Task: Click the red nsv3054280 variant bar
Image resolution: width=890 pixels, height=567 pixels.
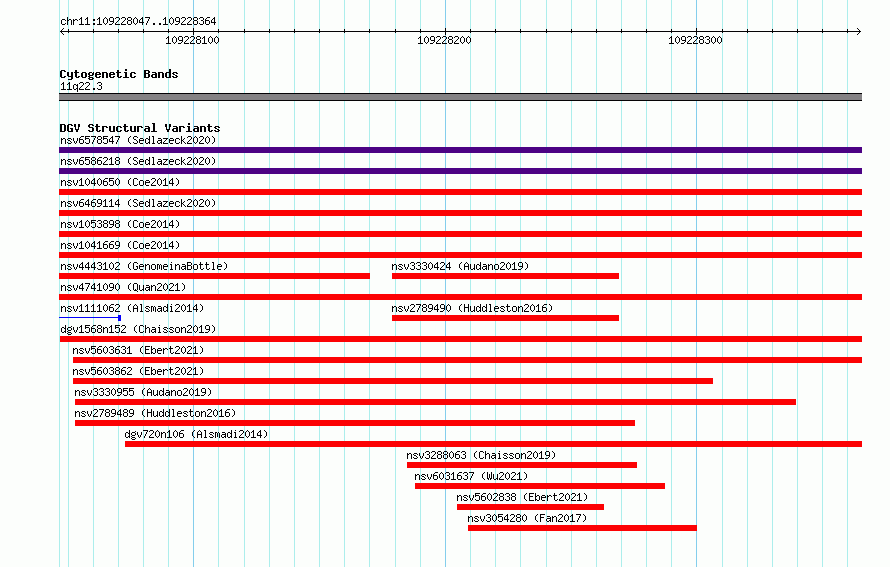Action: coord(582,528)
